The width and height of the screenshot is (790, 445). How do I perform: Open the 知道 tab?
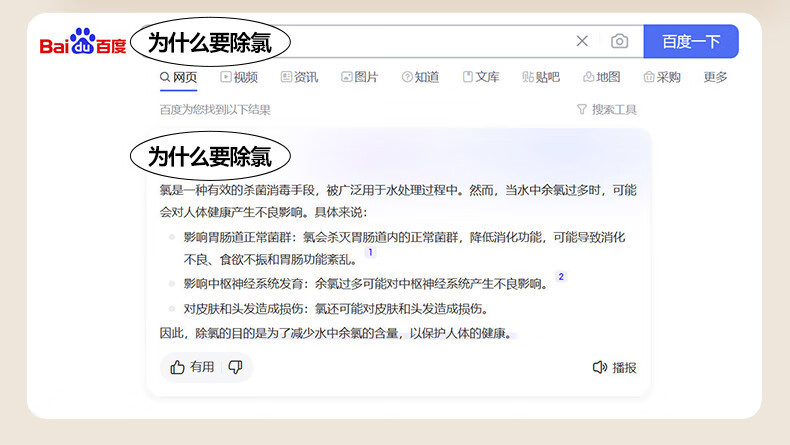click(420, 77)
